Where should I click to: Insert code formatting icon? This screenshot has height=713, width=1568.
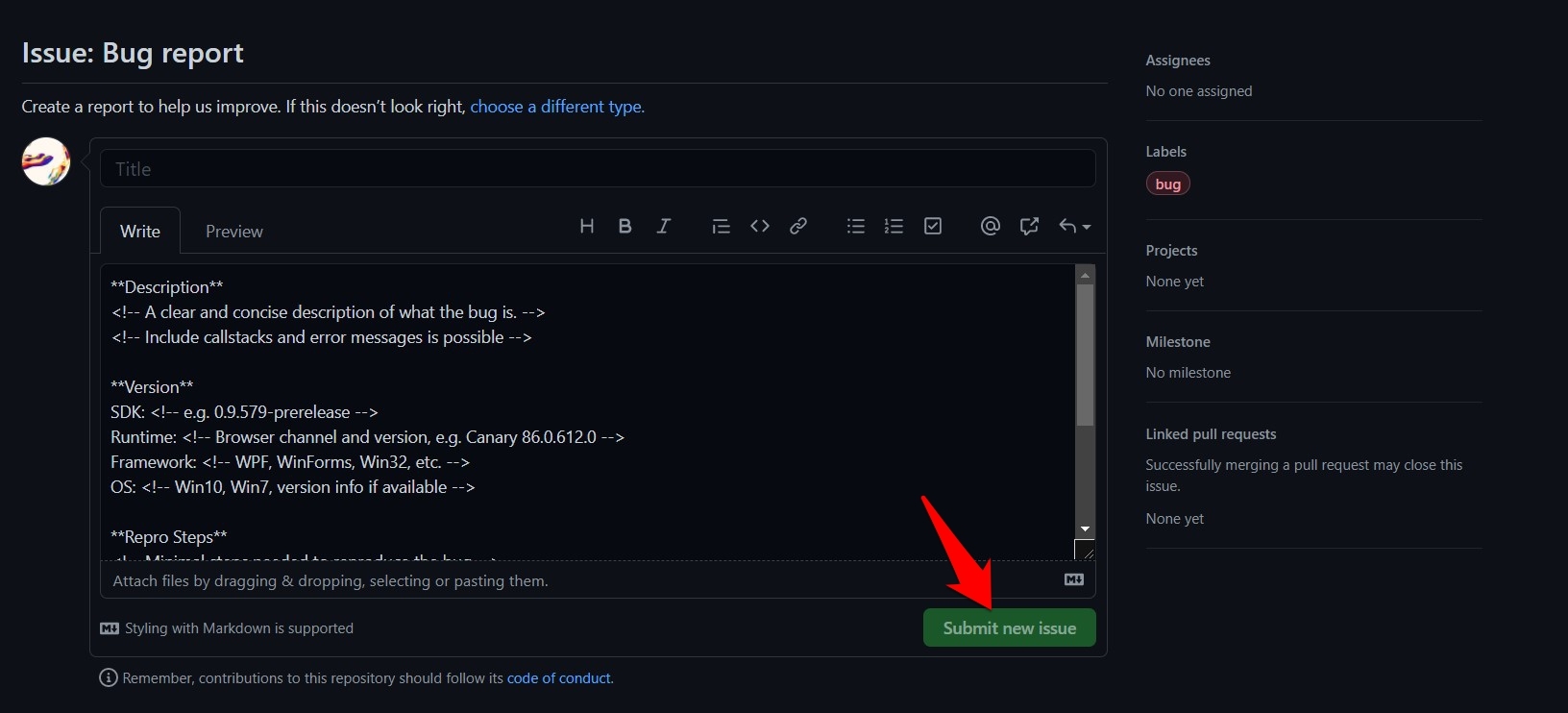(x=760, y=226)
